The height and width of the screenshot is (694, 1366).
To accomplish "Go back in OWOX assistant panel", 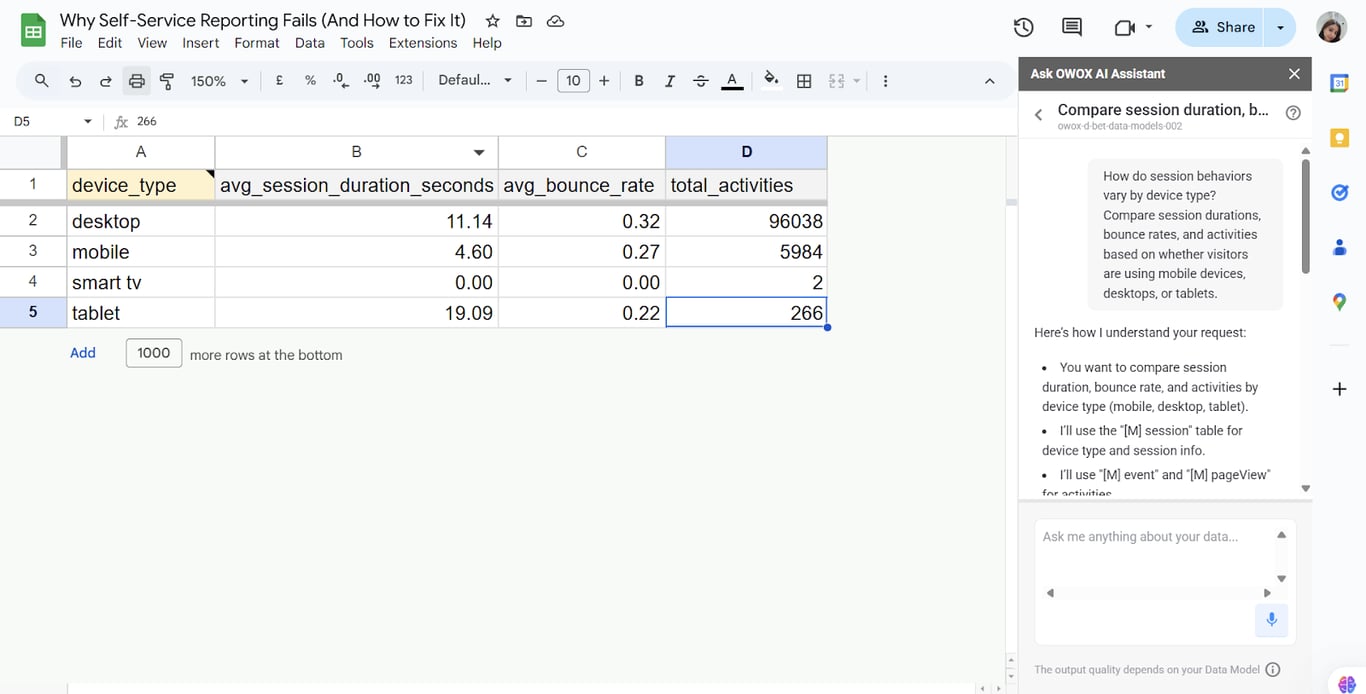I will pos(1038,115).
